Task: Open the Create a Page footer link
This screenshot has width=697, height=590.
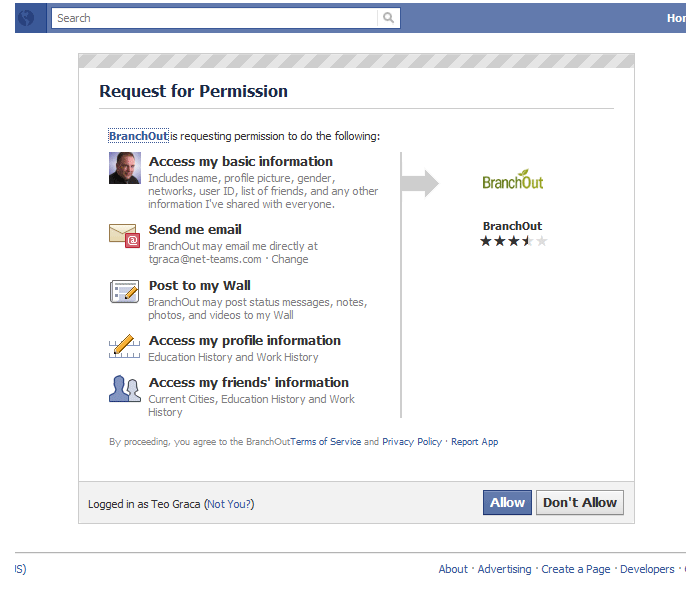Action: click(576, 569)
